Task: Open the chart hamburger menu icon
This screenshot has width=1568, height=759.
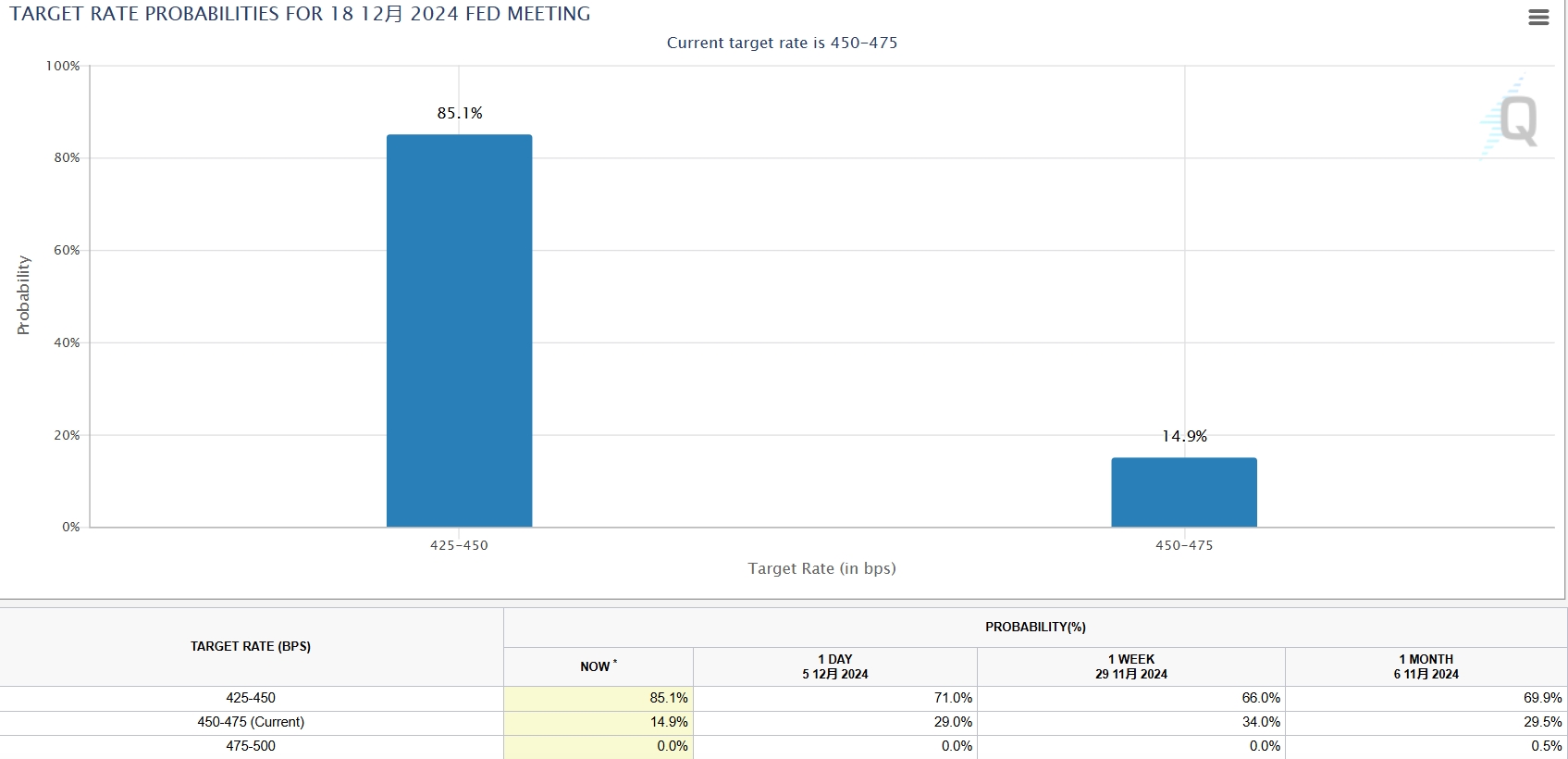Action: 1538,18
